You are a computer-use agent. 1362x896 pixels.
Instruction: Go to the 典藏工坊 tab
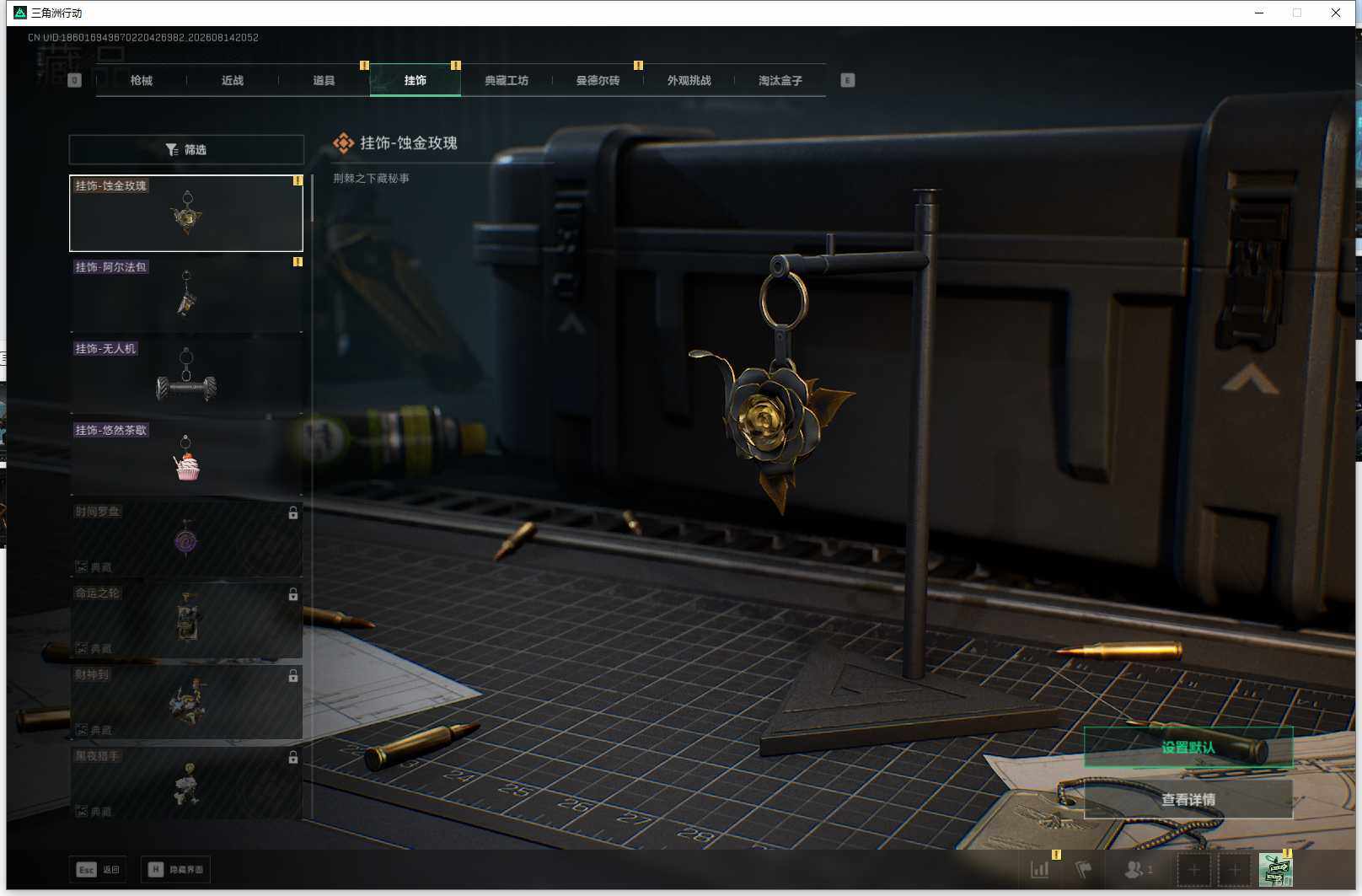point(507,80)
